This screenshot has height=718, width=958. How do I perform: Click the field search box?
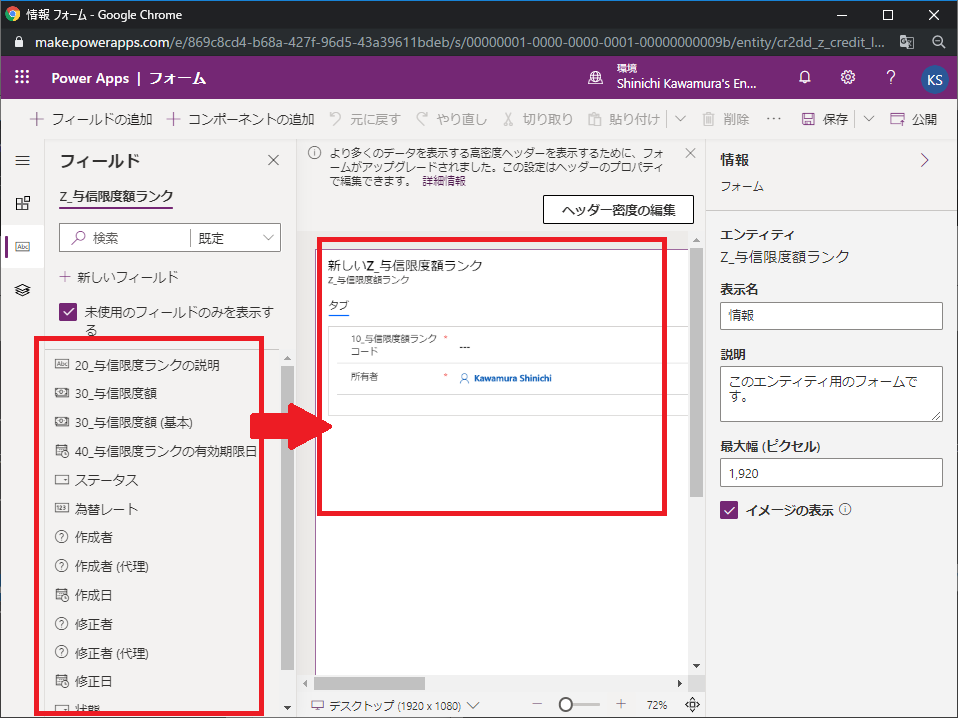coord(125,238)
